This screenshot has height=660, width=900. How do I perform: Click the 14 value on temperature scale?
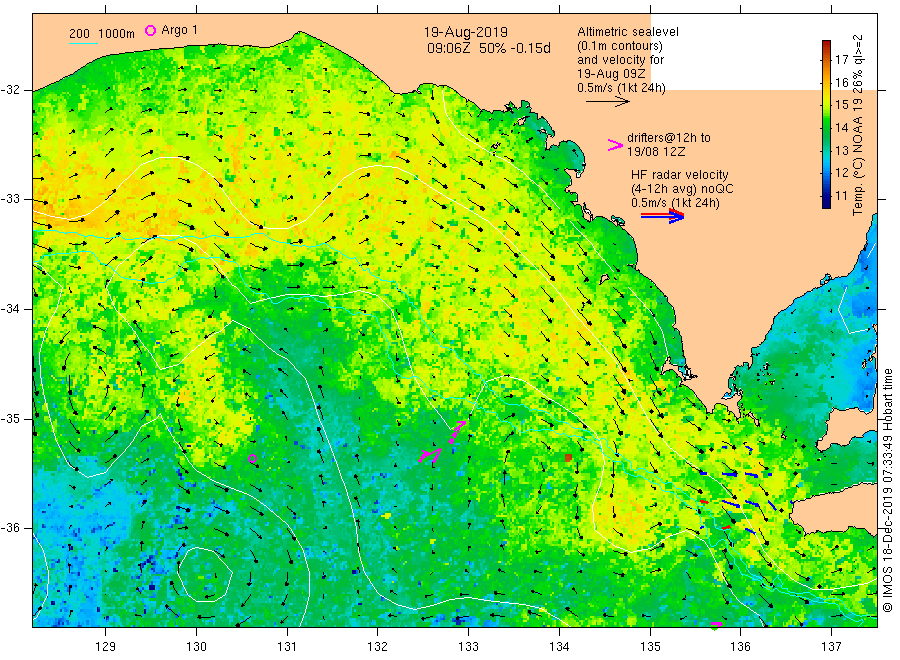click(x=841, y=127)
